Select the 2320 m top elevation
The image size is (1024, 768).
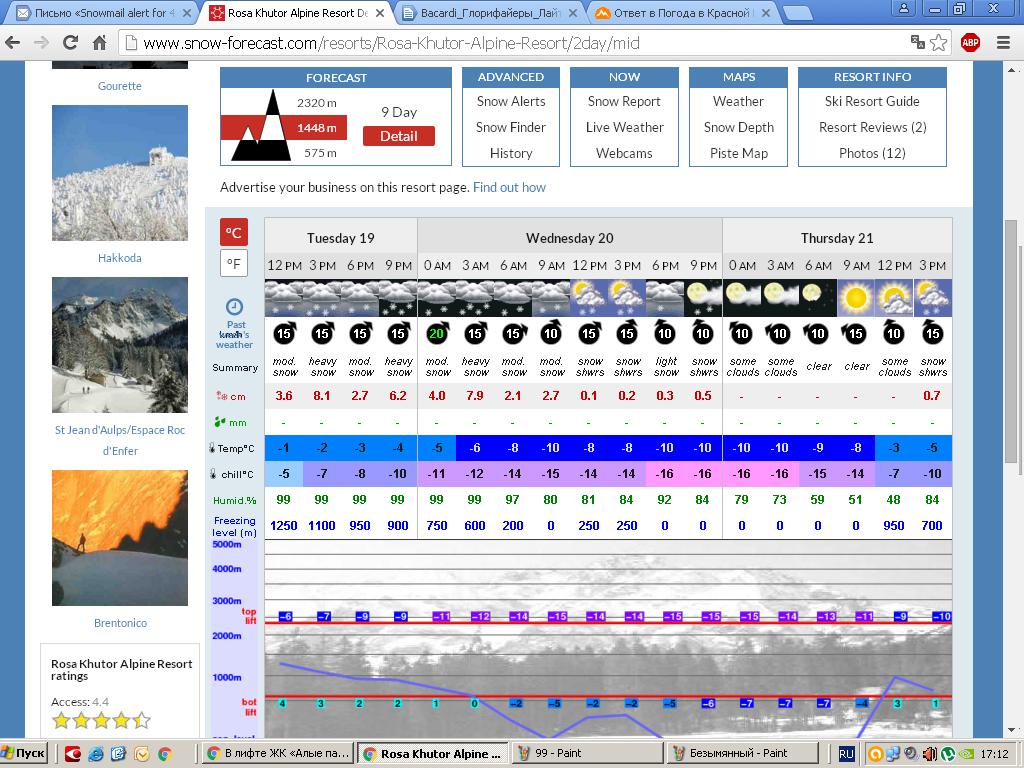pyautogui.click(x=317, y=103)
